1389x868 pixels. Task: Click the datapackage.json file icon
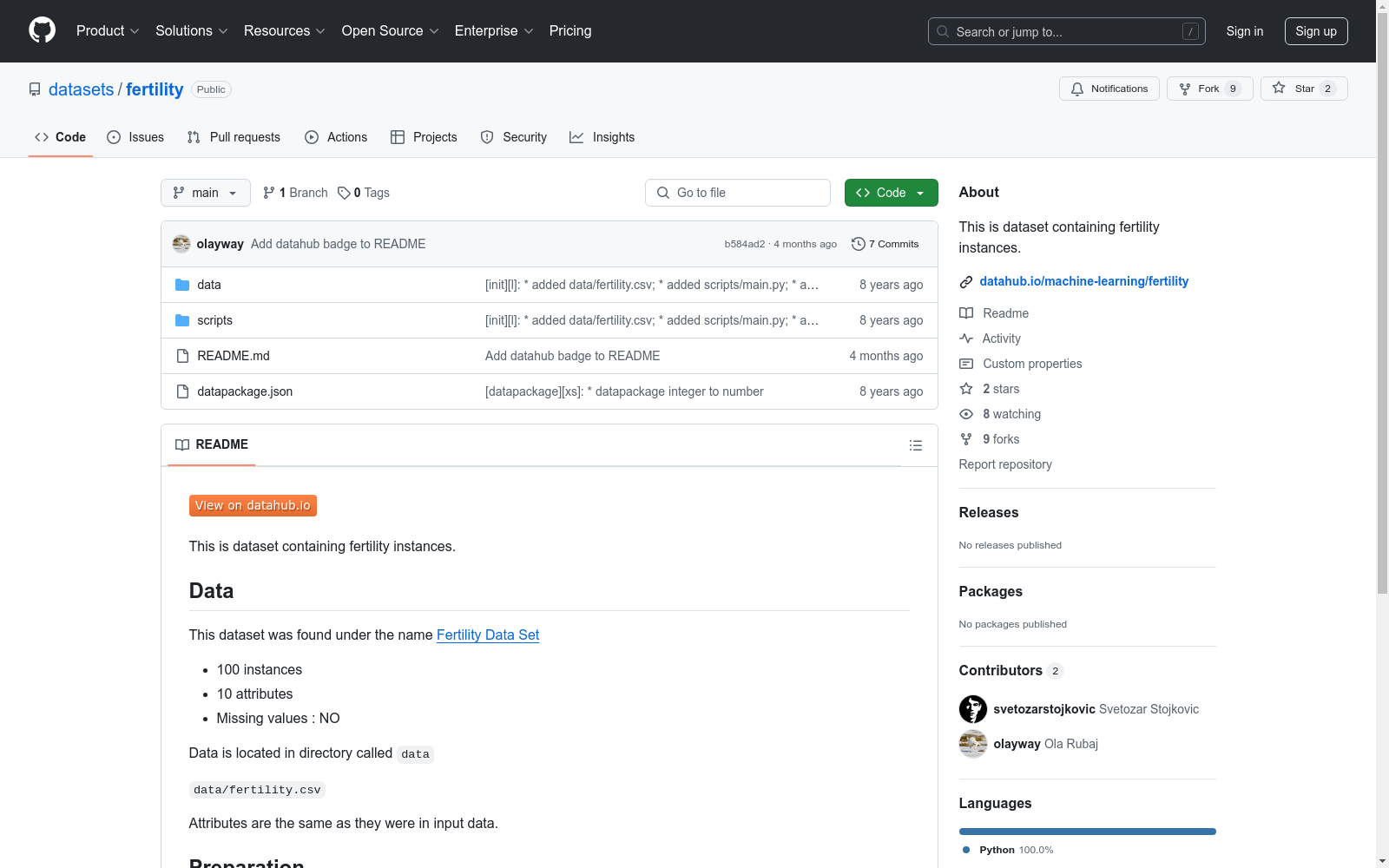pos(182,391)
